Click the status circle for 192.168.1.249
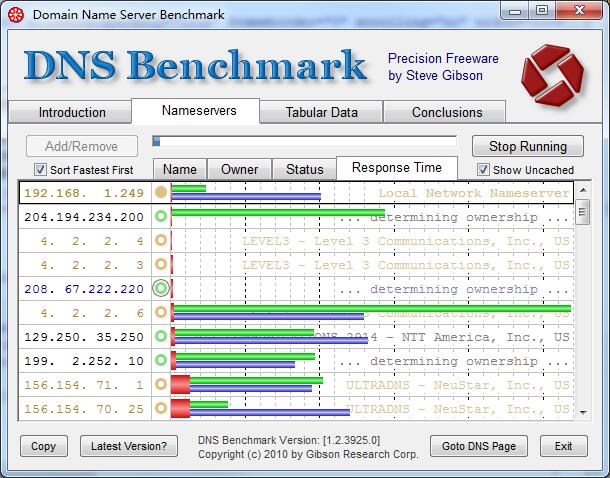Screen dimensions: 610x478 [x=160, y=192]
